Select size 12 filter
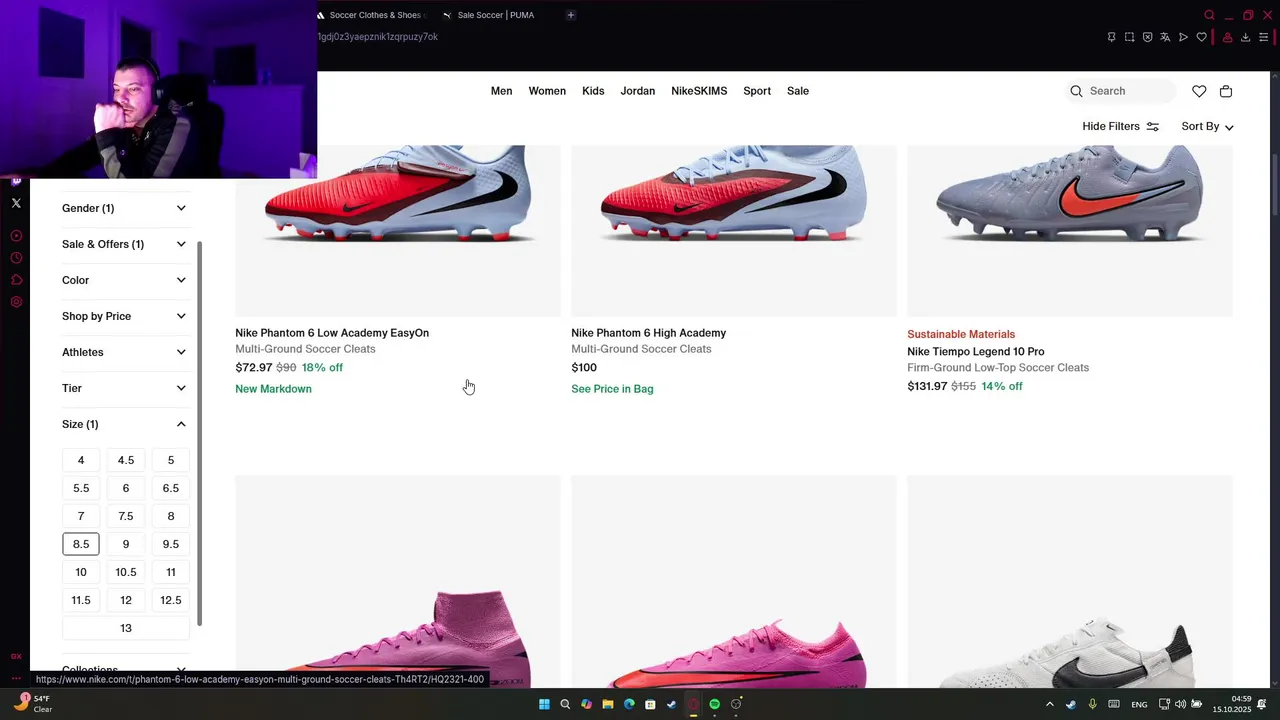1280x720 pixels. coord(126,600)
